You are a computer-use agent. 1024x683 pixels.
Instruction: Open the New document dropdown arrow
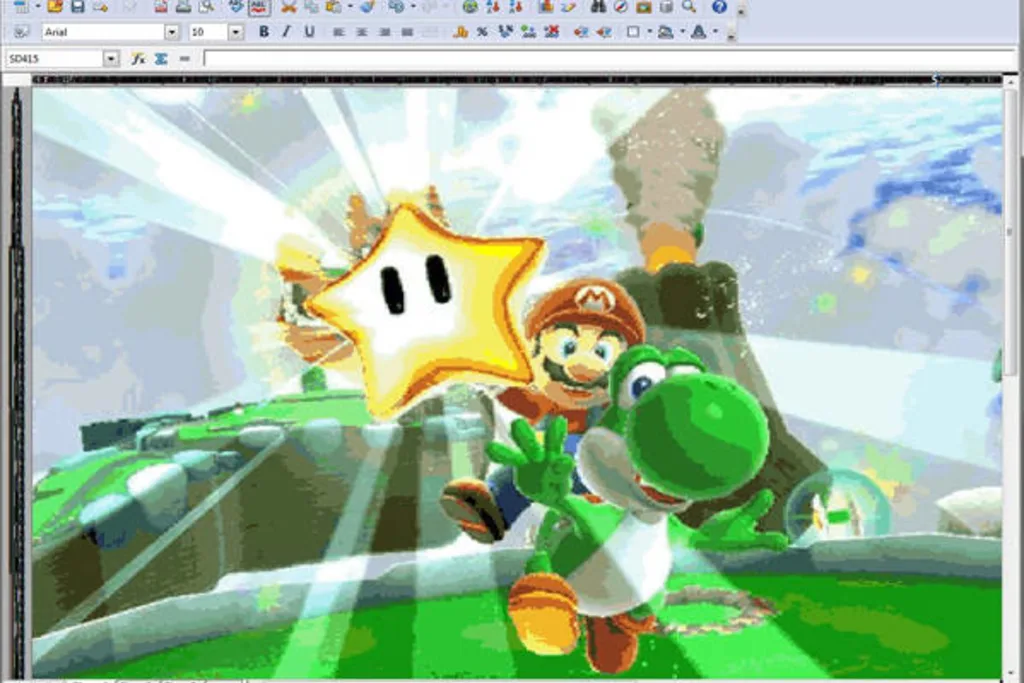pyautogui.click(x=37, y=7)
